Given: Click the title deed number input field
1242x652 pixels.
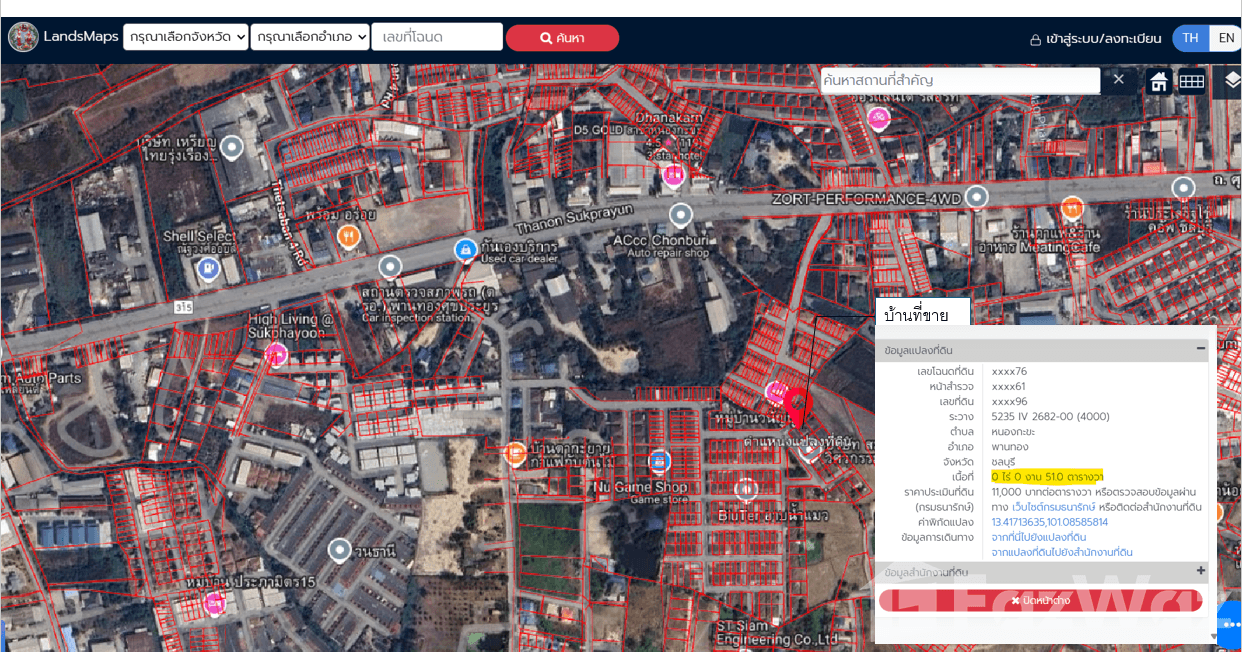Looking at the screenshot, I should 437,37.
